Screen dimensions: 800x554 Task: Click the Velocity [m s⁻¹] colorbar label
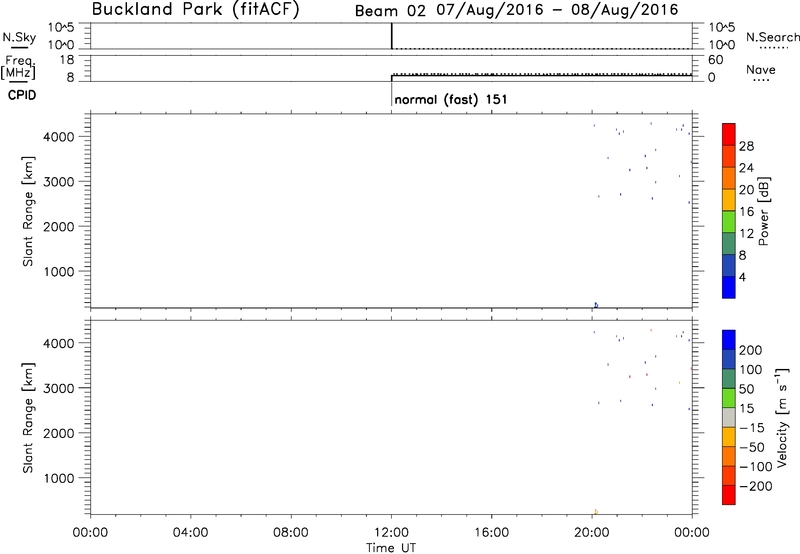782,417
